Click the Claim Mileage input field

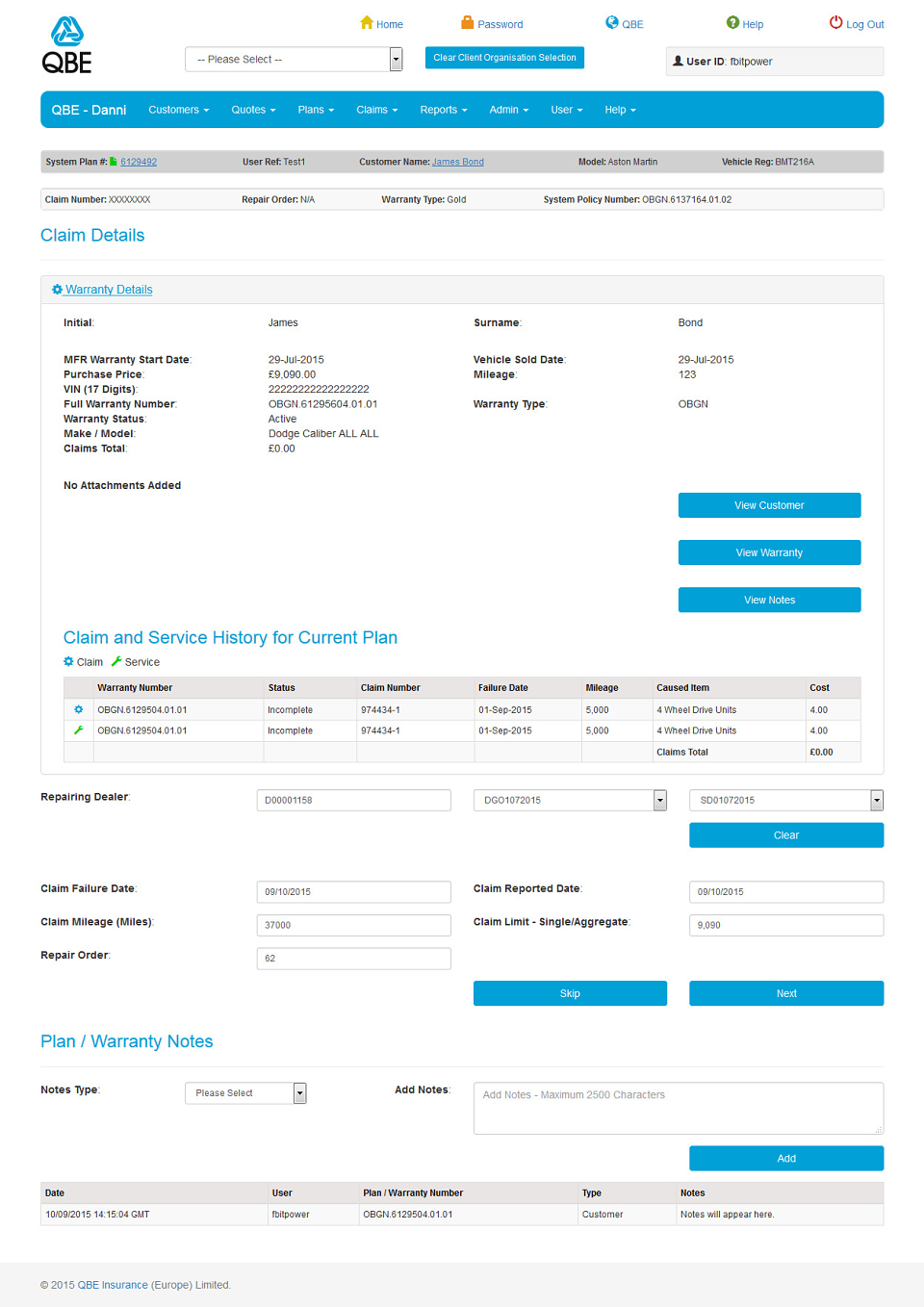point(353,925)
